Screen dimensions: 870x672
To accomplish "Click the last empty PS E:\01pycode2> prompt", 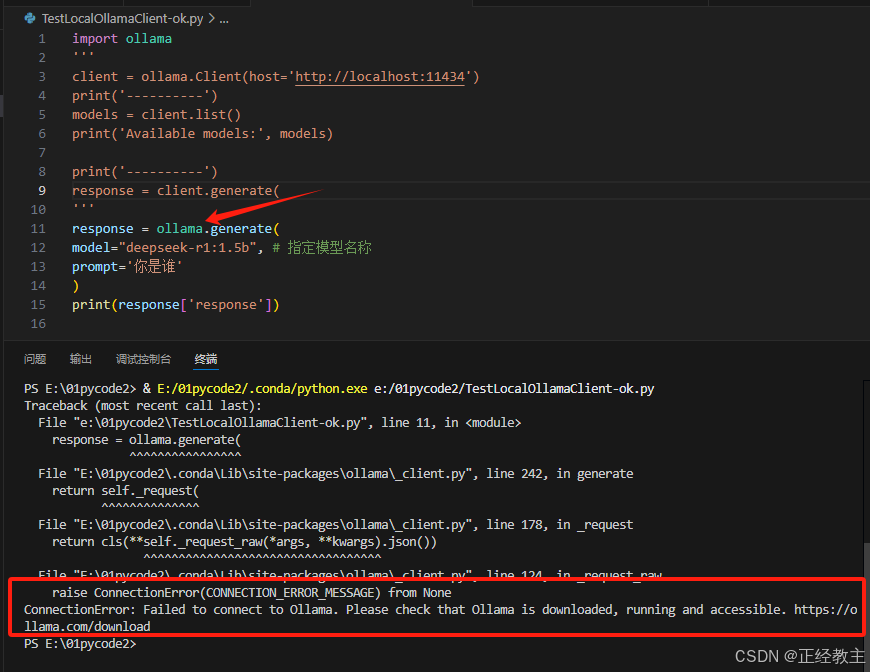I will (80, 644).
